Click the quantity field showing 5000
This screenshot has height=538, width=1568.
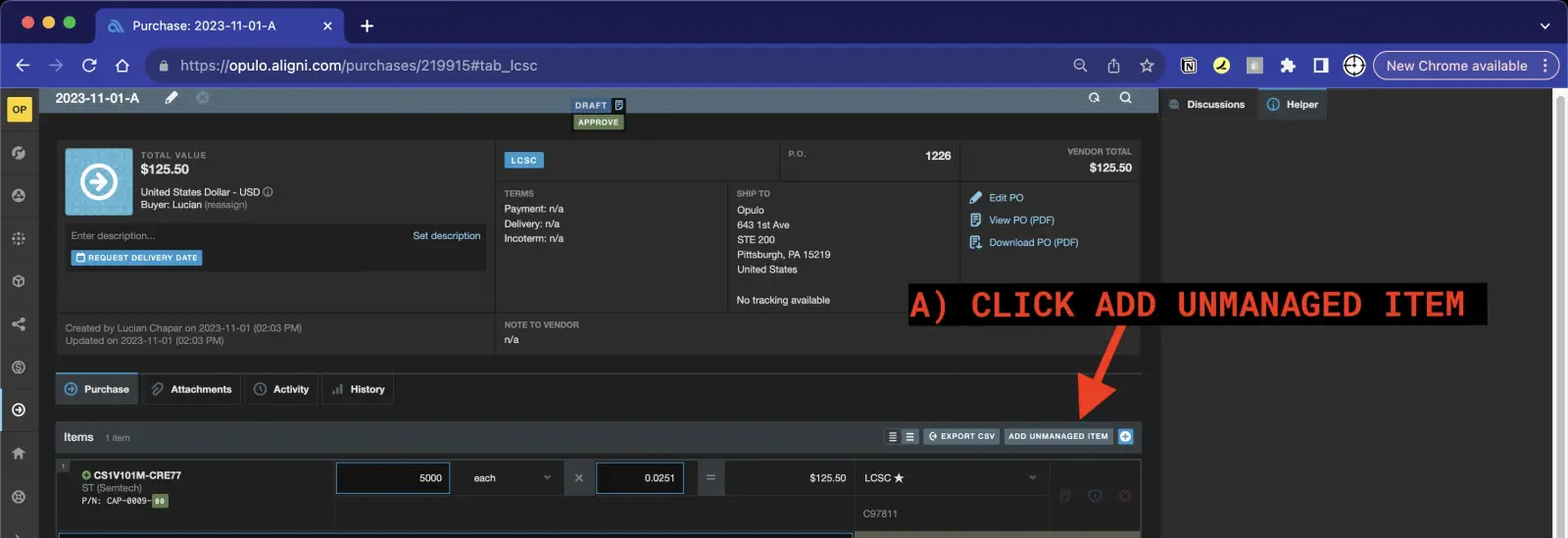click(x=393, y=478)
